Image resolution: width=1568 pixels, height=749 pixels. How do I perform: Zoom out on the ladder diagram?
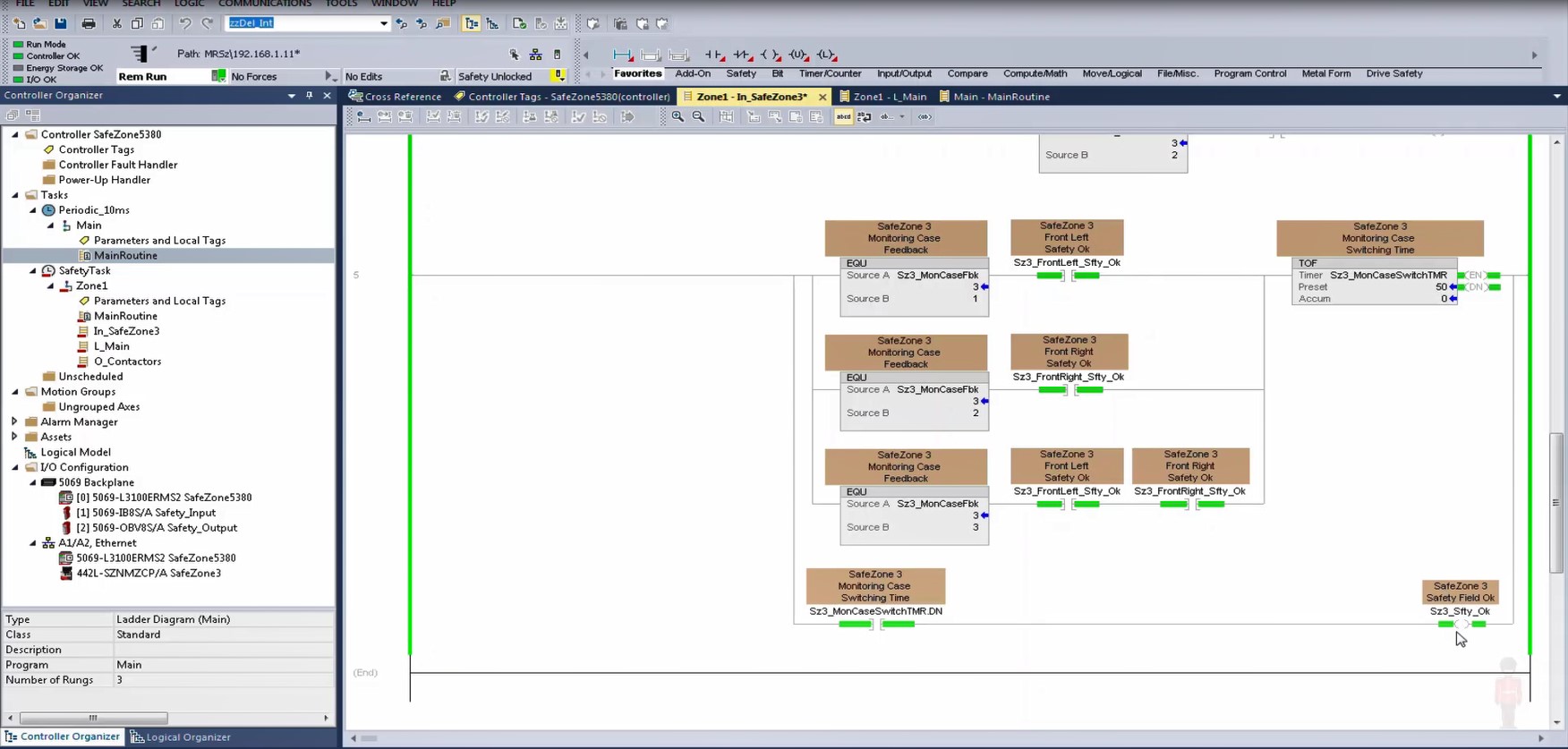click(x=699, y=117)
